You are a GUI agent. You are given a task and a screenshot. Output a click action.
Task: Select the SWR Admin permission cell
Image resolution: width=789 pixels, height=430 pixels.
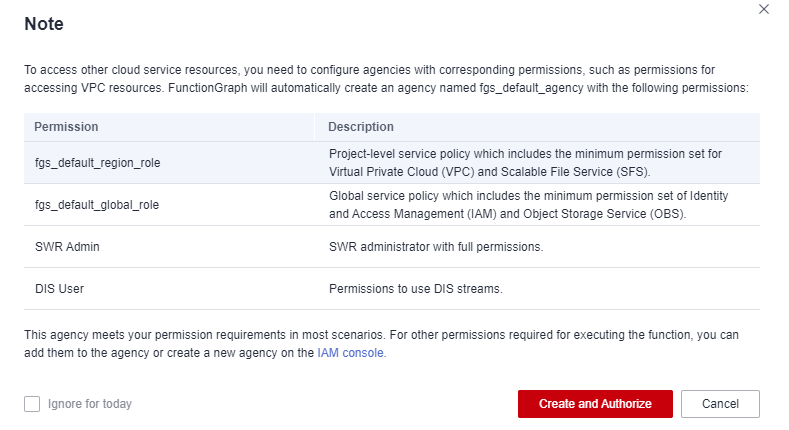point(169,247)
